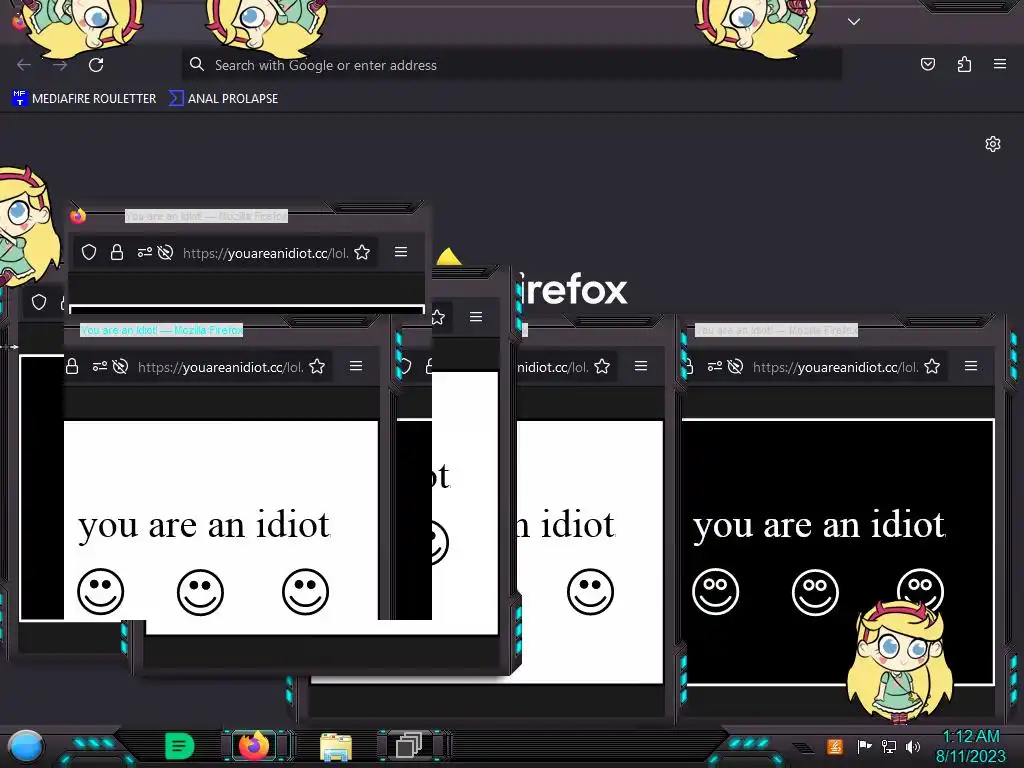Open the MEDIAFIRE ROULETTER bookmark
This screenshot has width=1024, height=768.
[85, 99]
